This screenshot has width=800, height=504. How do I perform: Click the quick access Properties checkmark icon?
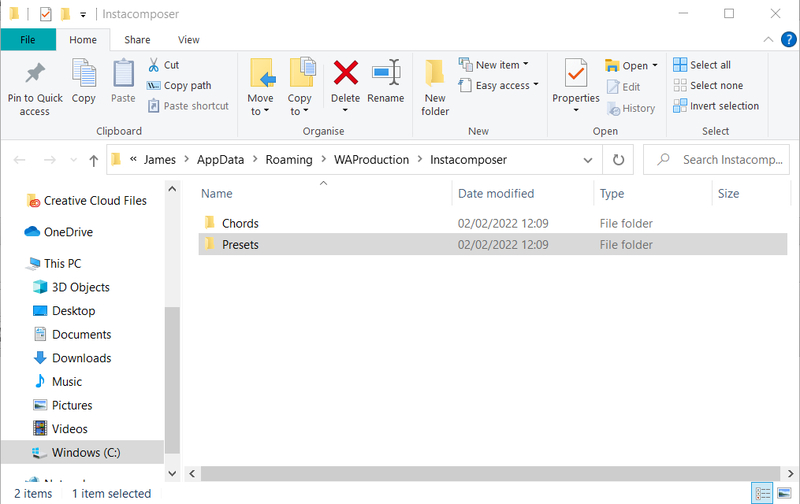[x=45, y=14]
